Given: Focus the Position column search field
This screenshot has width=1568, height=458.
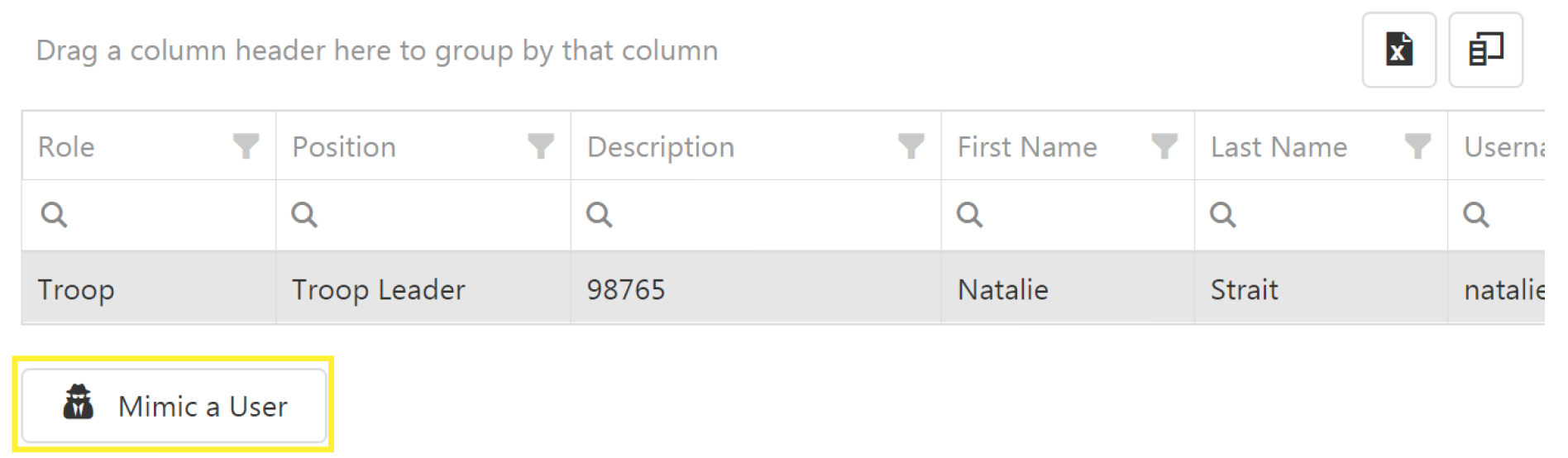Looking at the screenshot, I should click(423, 215).
